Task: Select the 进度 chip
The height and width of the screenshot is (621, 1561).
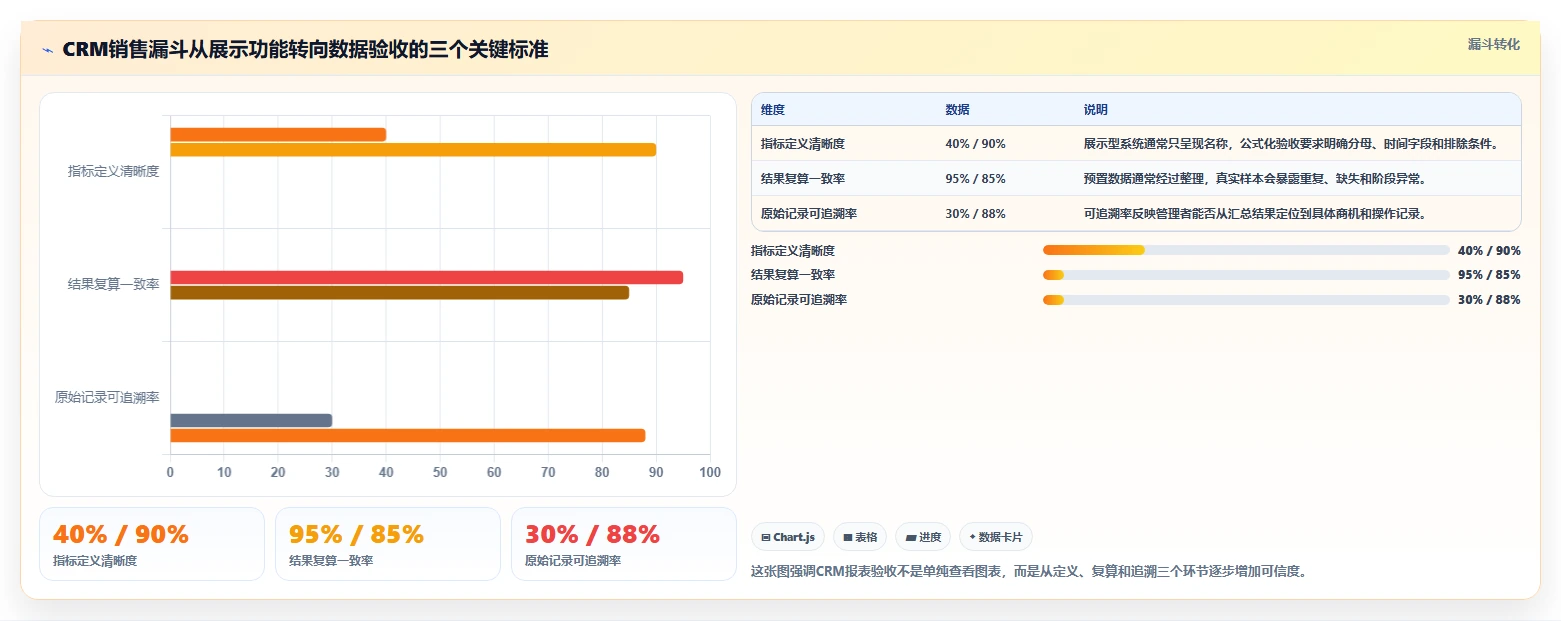Action: (x=923, y=537)
